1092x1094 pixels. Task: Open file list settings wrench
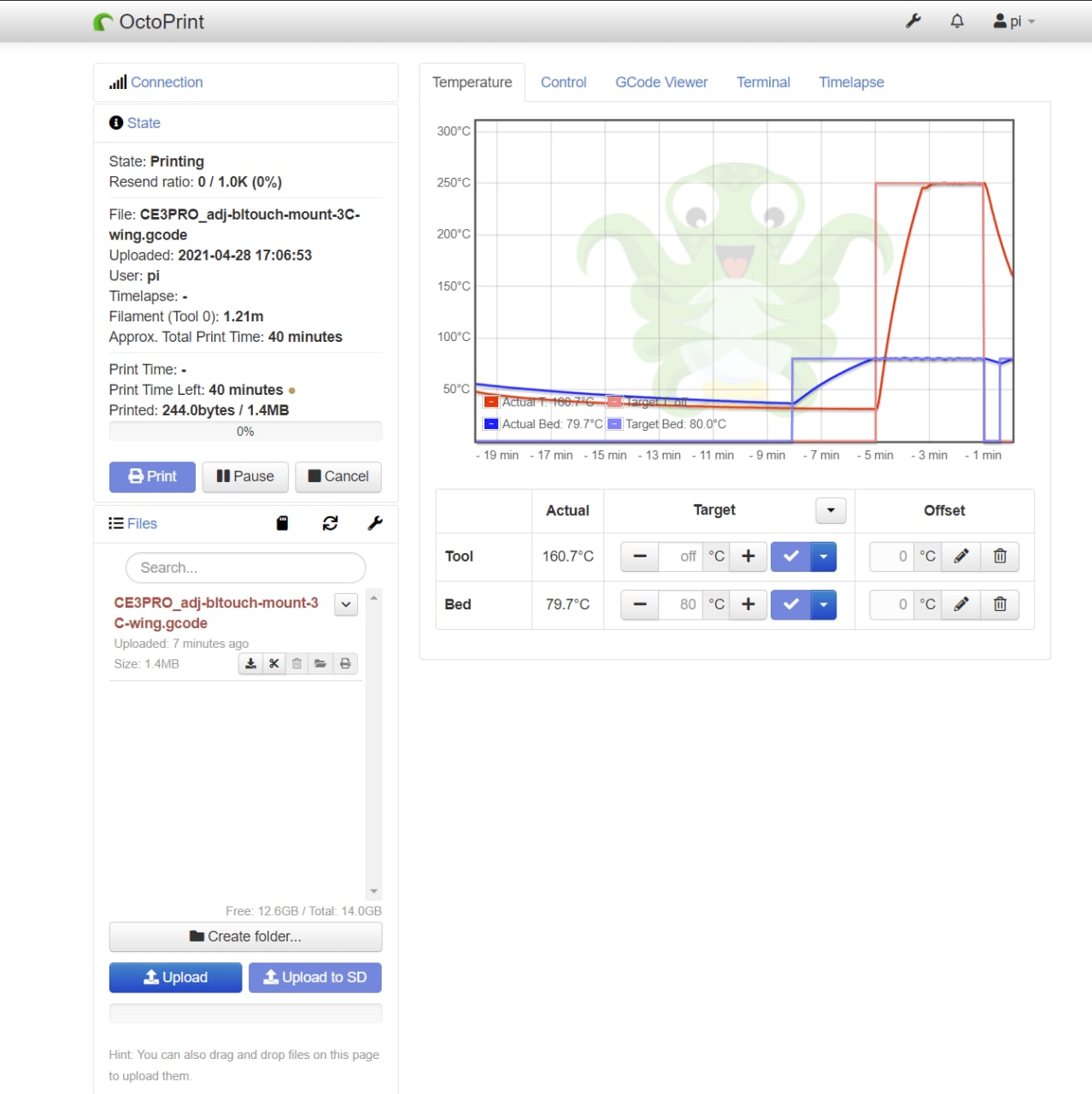(x=375, y=523)
